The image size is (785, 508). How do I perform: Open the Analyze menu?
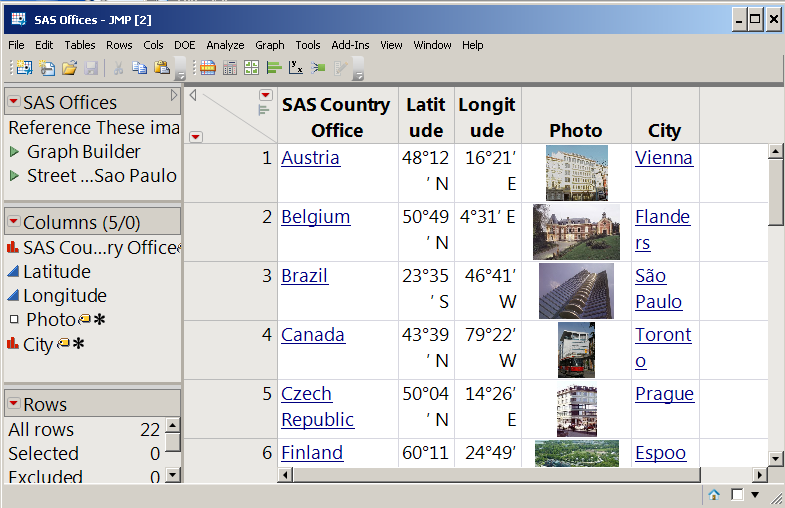tap(225, 45)
